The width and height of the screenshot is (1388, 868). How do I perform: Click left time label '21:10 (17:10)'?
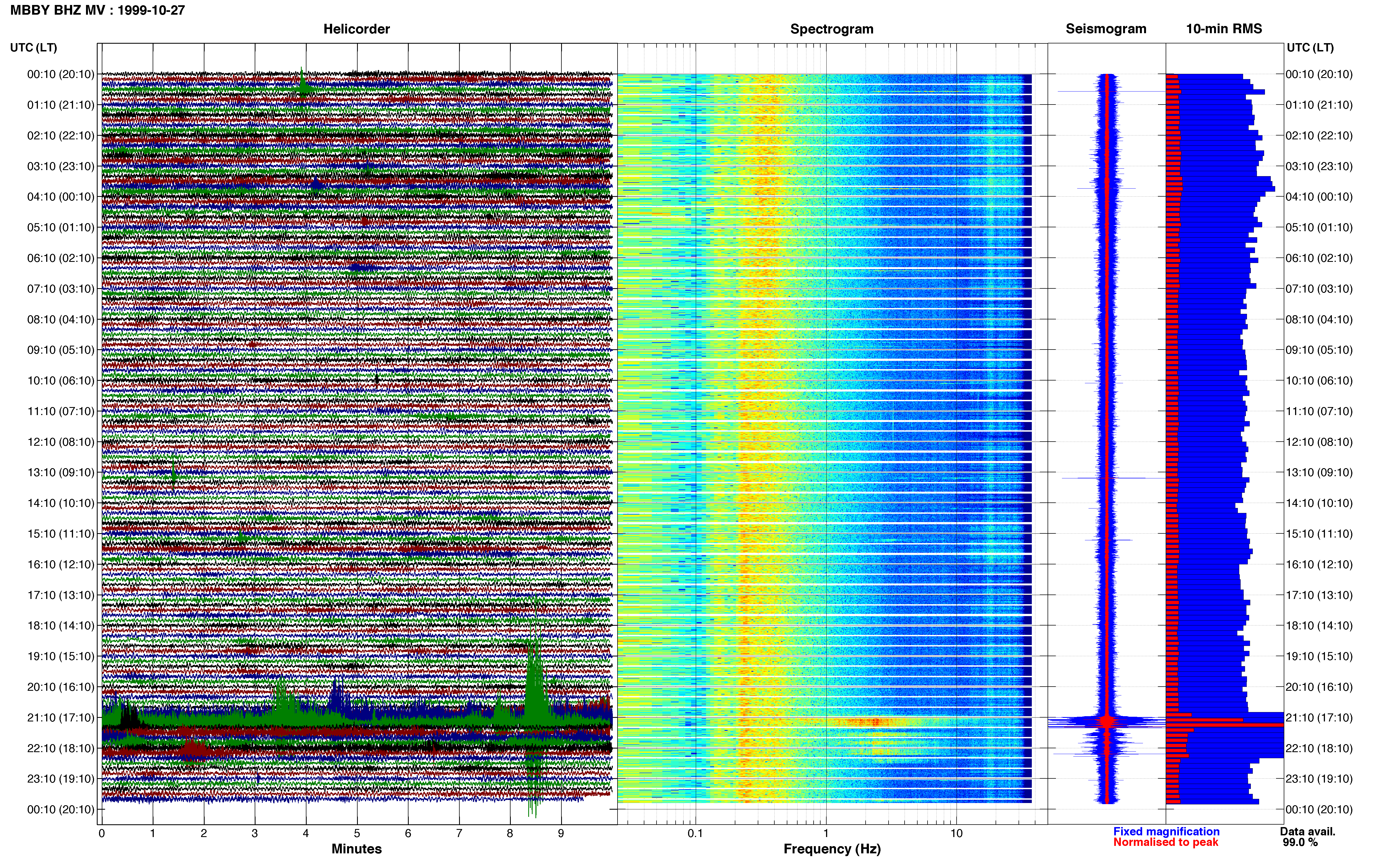61,717
